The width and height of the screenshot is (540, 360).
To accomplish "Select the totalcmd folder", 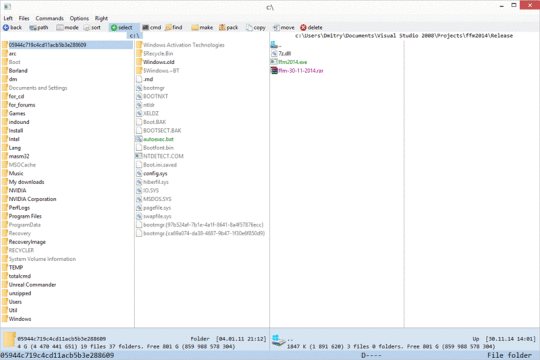I will pos(20,276).
